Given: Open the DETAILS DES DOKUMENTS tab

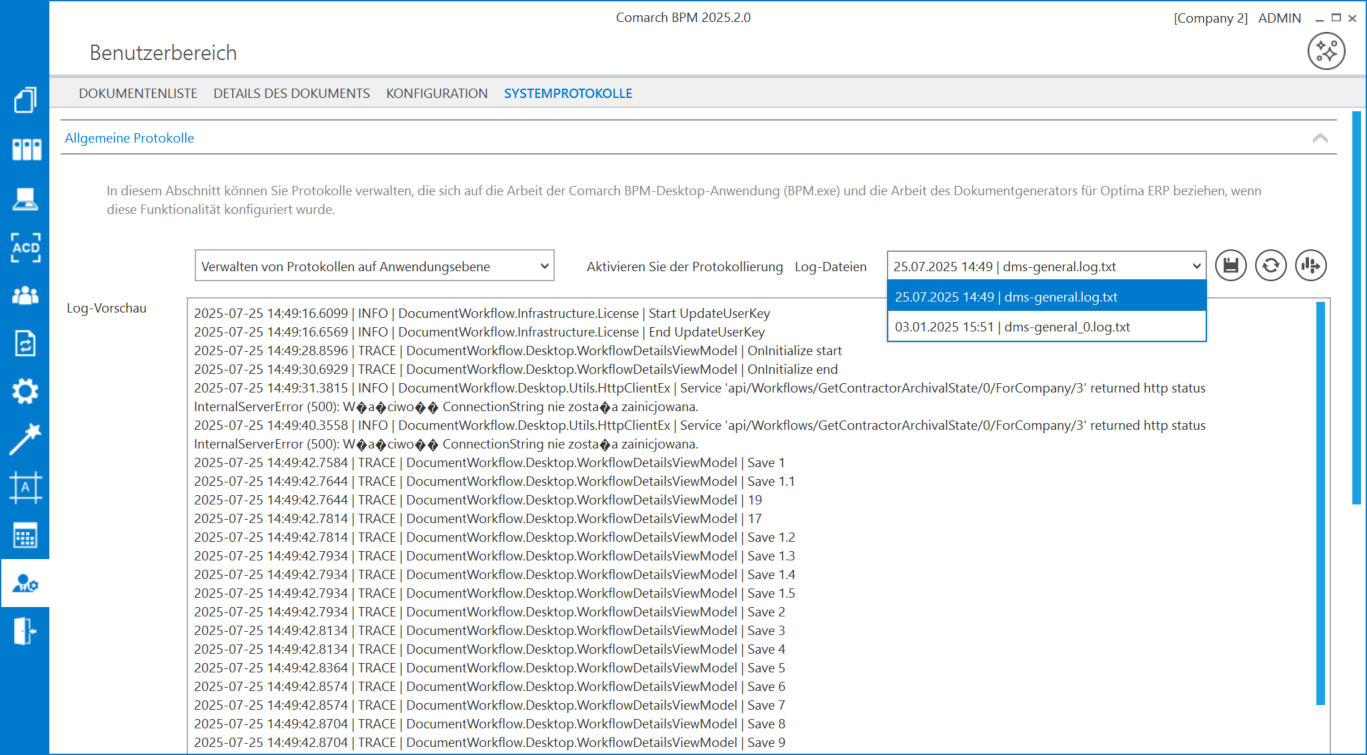Looking at the screenshot, I should (x=291, y=93).
